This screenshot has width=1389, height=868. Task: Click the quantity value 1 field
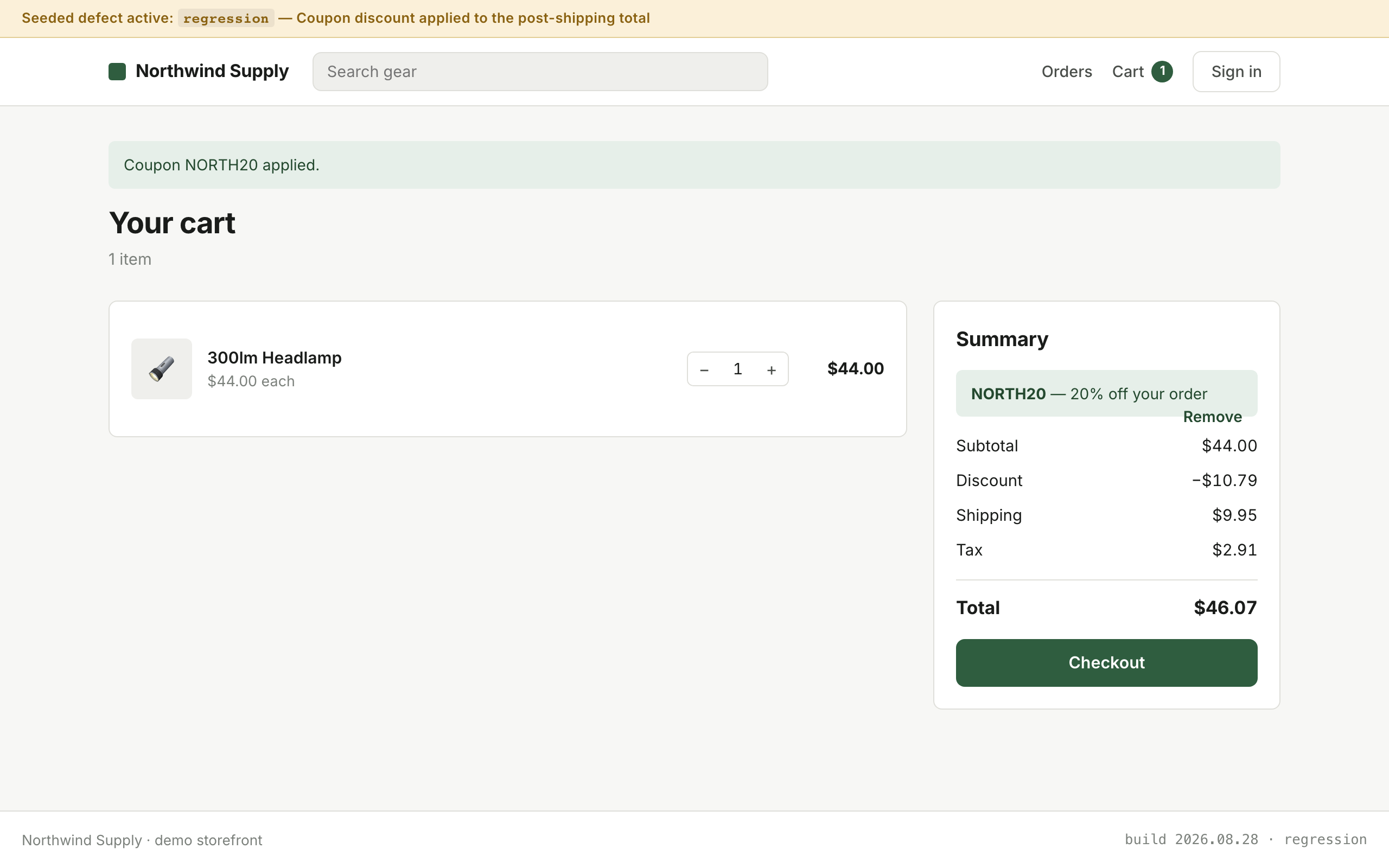[x=737, y=369]
